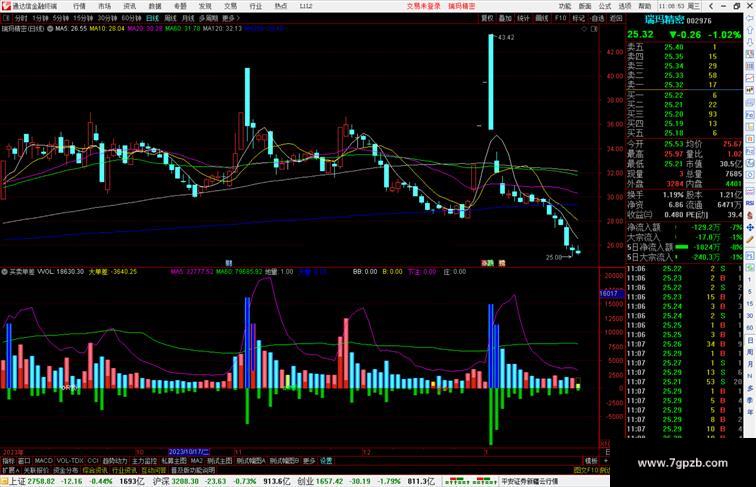Open F10 company info
756x487 pixels.
[x=560, y=18]
